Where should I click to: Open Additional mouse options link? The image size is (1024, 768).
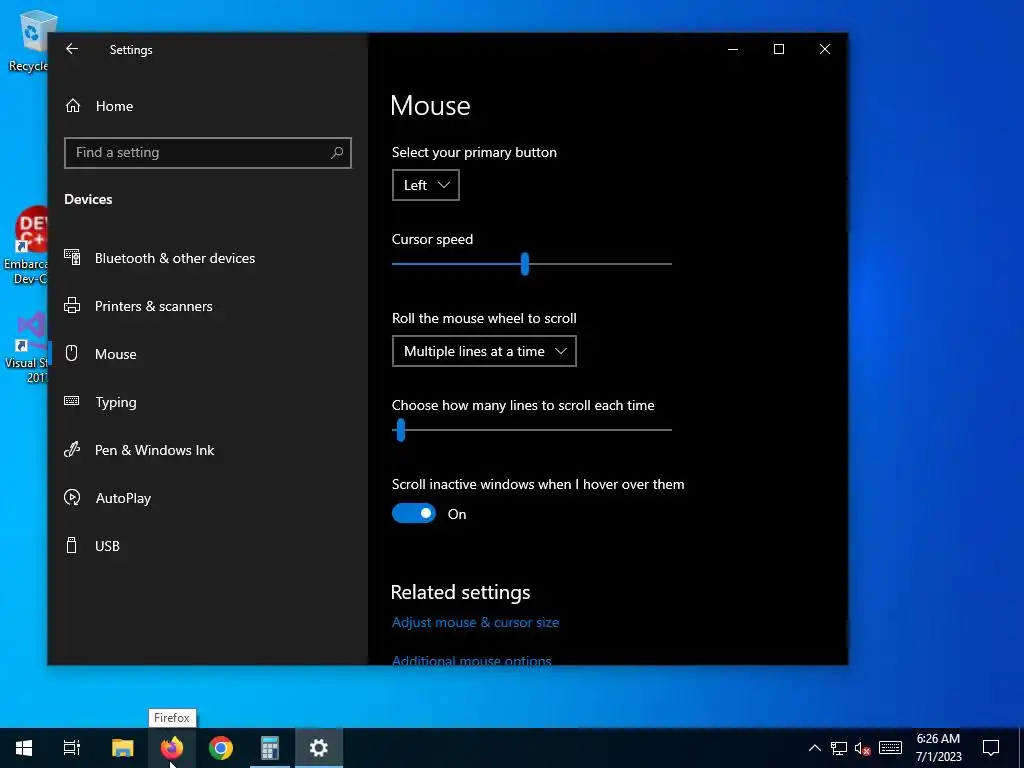472,660
